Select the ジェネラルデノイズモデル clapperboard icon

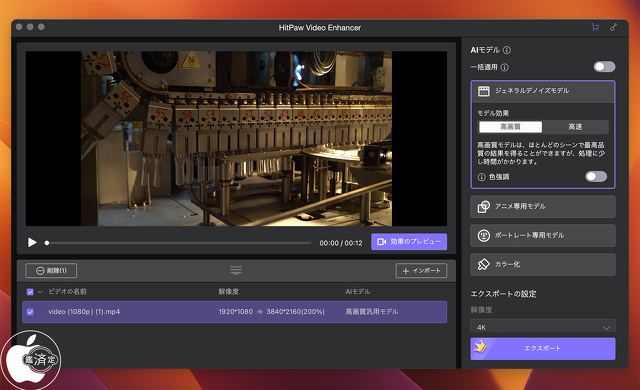[484, 91]
